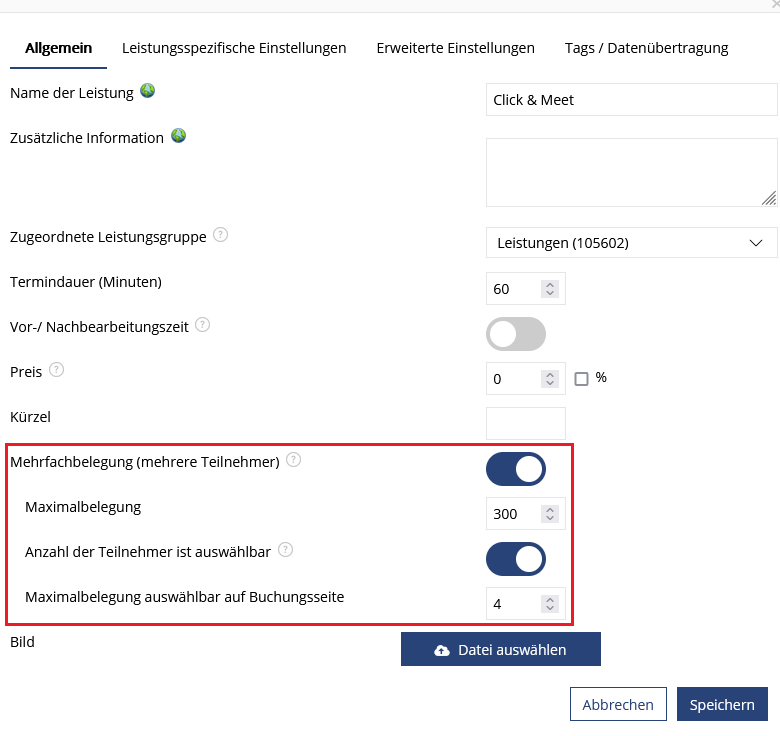
Task: Go to Tags / Datenübertragung tab
Action: click(x=647, y=48)
